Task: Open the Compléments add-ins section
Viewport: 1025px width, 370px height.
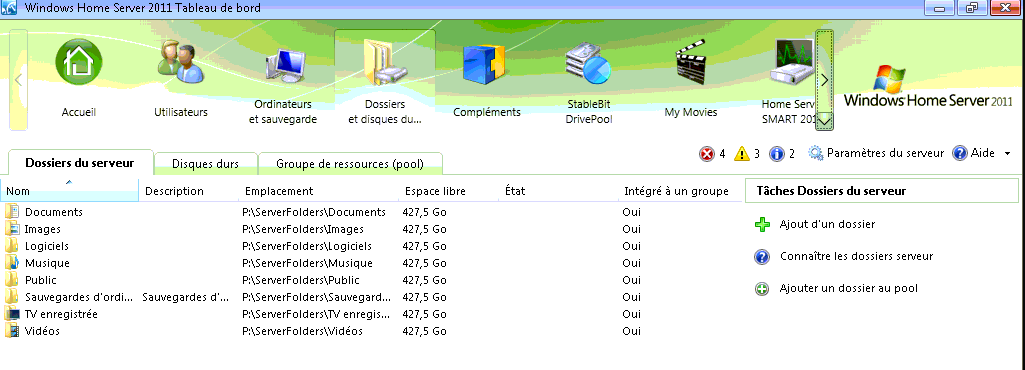Action: click(x=487, y=80)
